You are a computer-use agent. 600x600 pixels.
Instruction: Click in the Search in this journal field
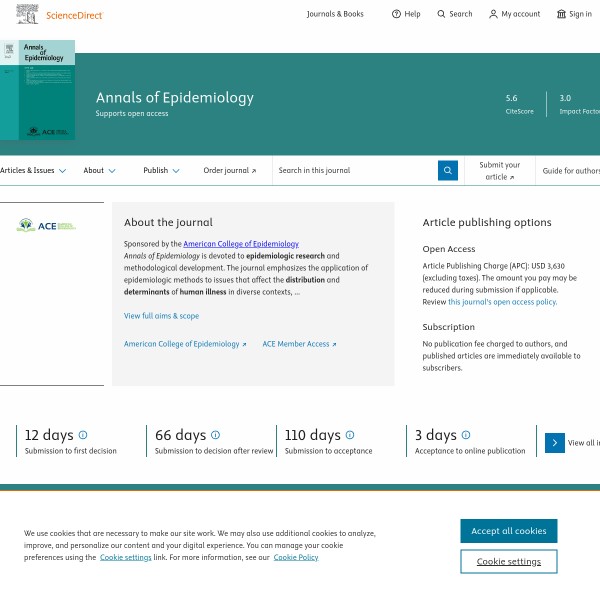354,171
